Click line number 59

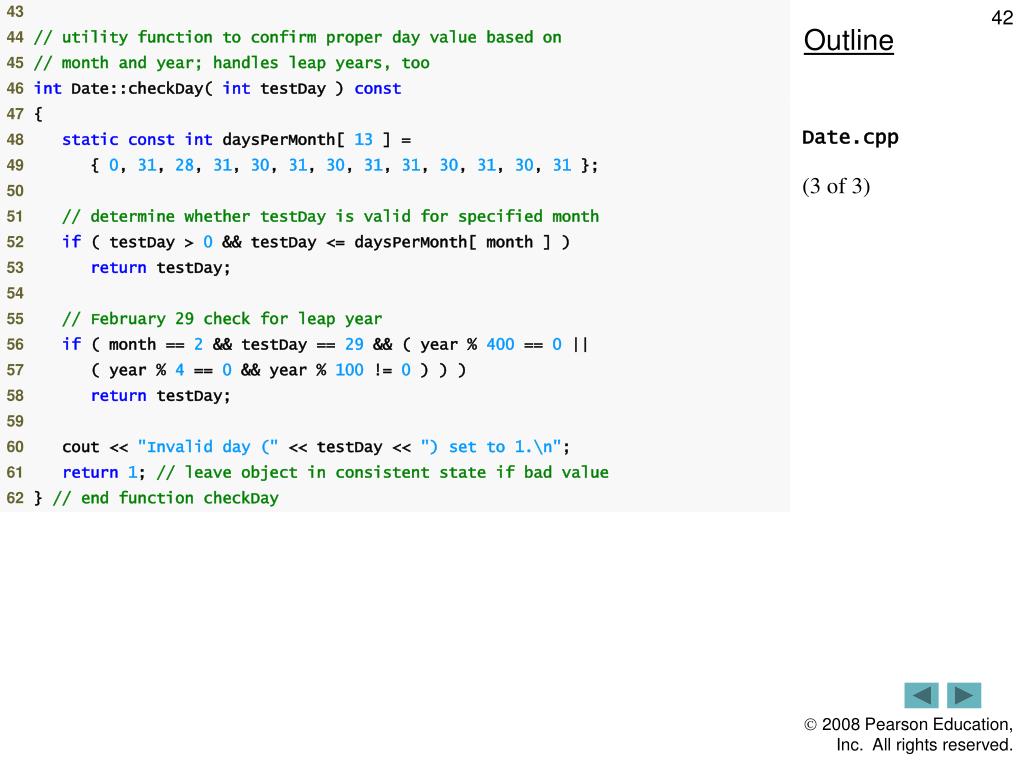[x=15, y=421]
